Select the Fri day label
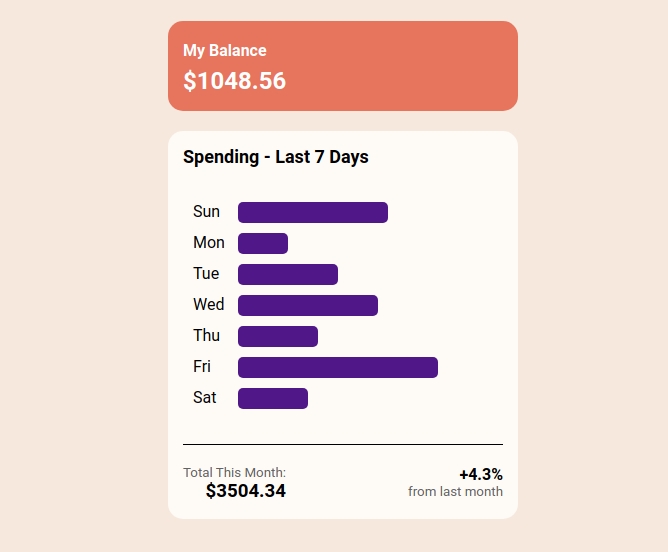Screen dimensions: 668x552 [x=202, y=367]
